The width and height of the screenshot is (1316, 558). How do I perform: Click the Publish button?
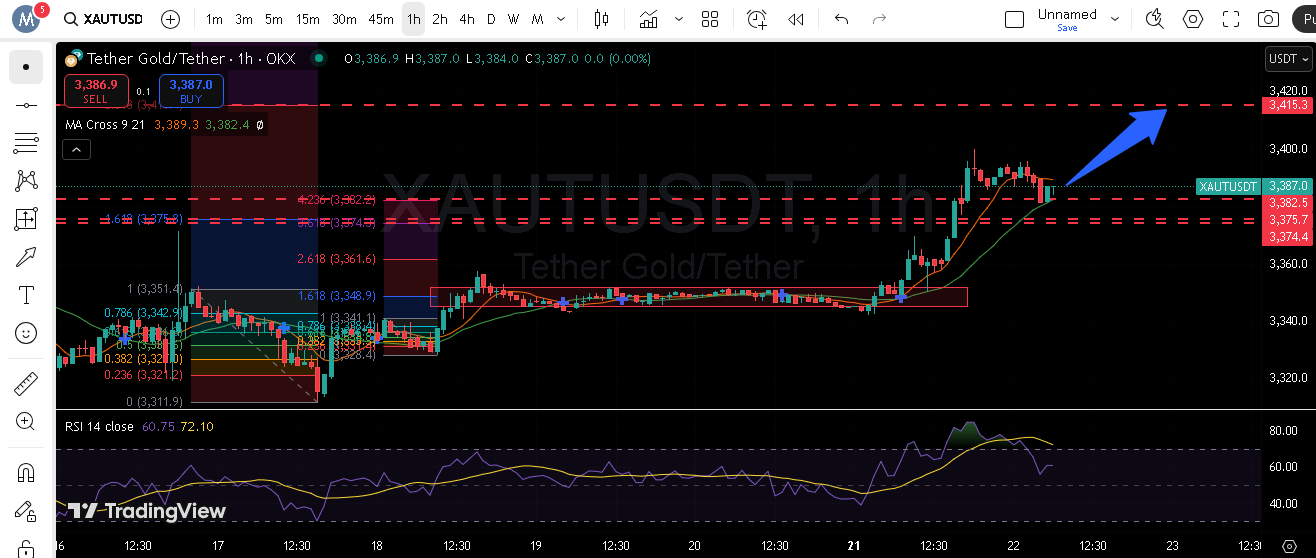click(x=1304, y=19)
